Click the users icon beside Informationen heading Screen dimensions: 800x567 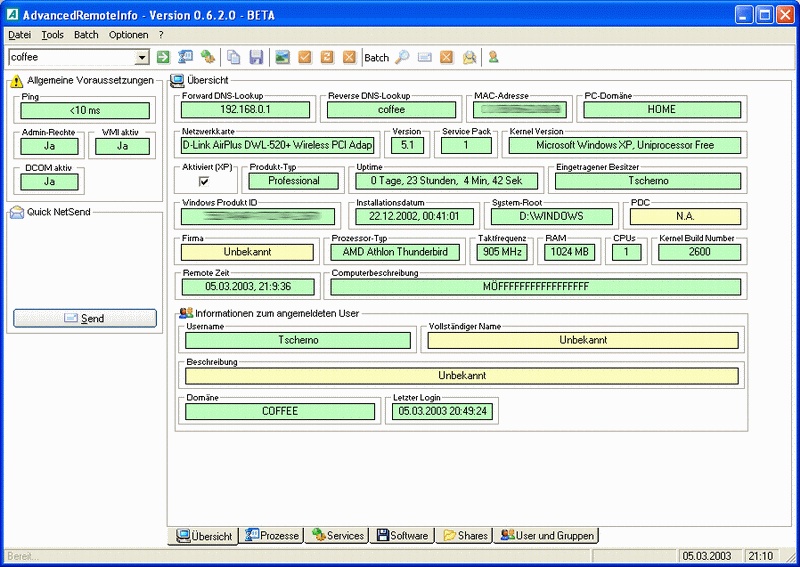pos(186,313)
